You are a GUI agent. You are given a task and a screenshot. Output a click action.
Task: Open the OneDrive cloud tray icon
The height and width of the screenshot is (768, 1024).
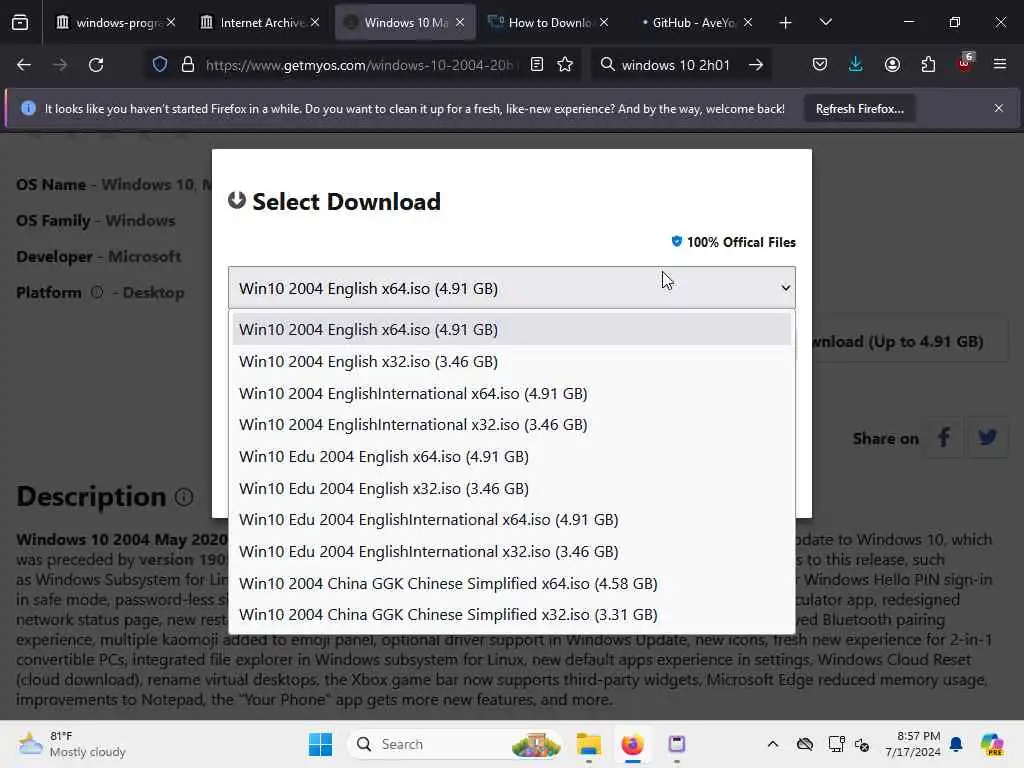point(805,744)
